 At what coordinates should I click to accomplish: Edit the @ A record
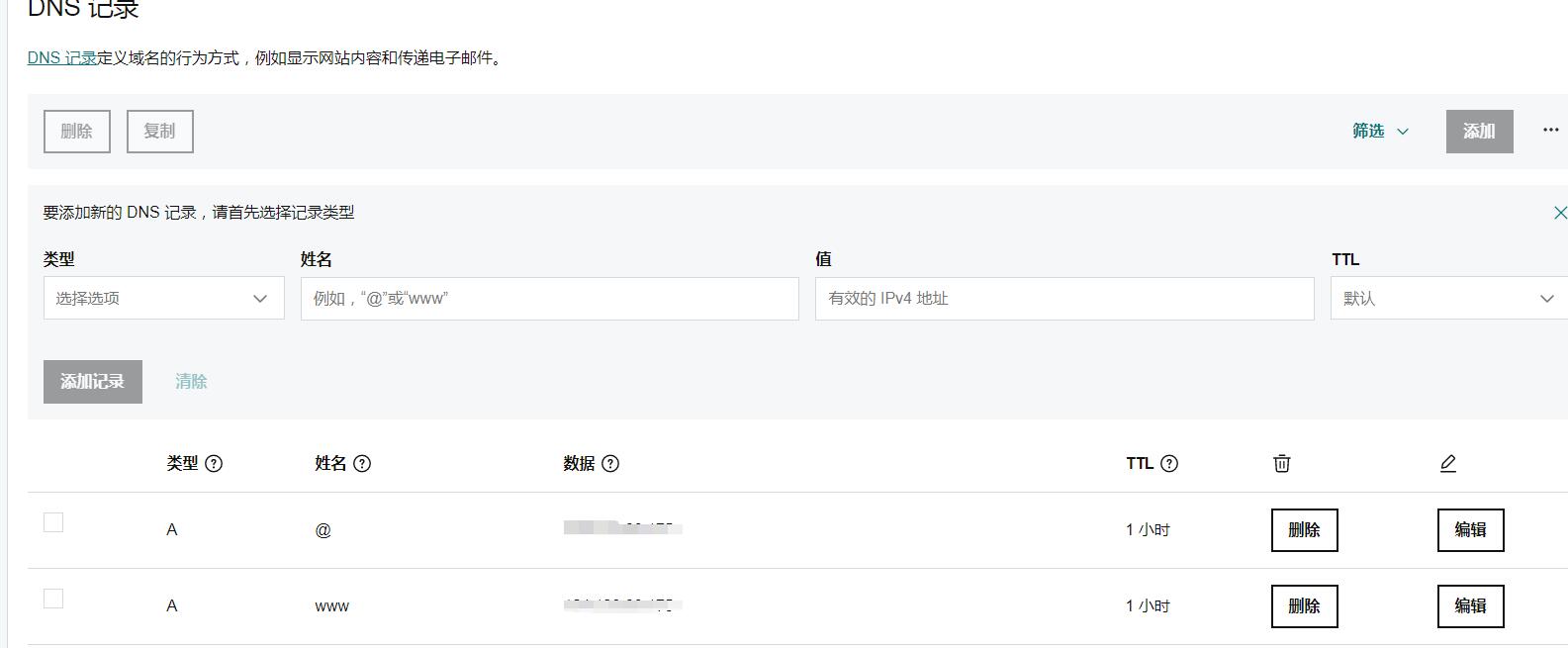click(x=1471, y=530)
